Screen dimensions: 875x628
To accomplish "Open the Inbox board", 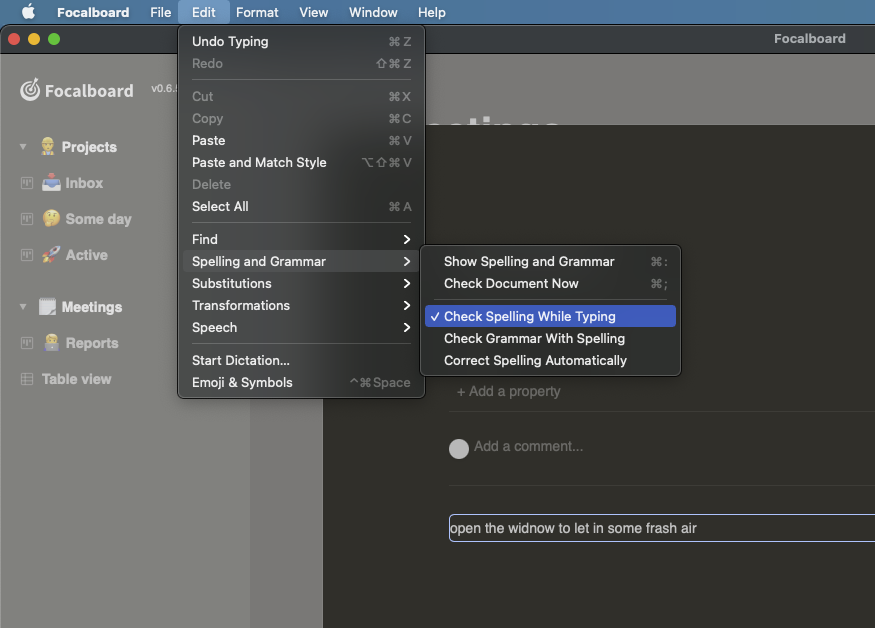I will (x=84, y=183).
